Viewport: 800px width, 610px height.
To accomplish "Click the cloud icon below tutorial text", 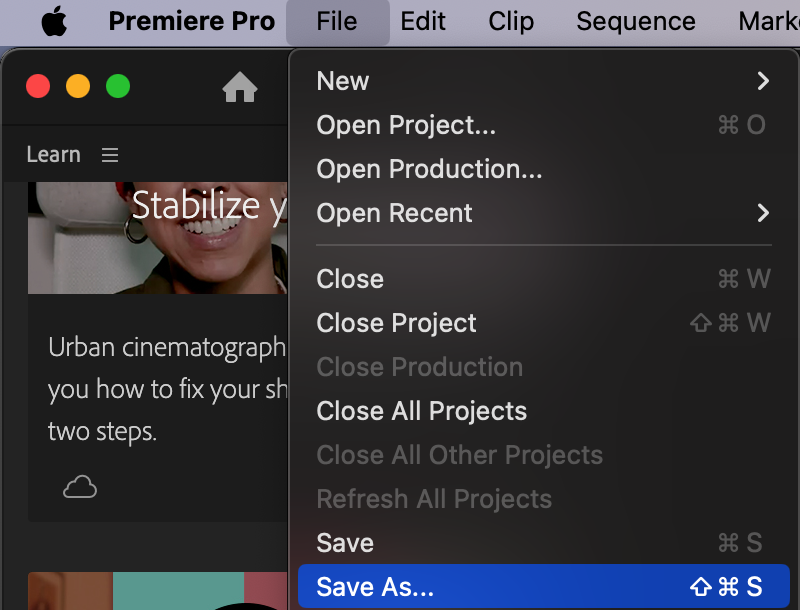I will (x=80, y=487).
